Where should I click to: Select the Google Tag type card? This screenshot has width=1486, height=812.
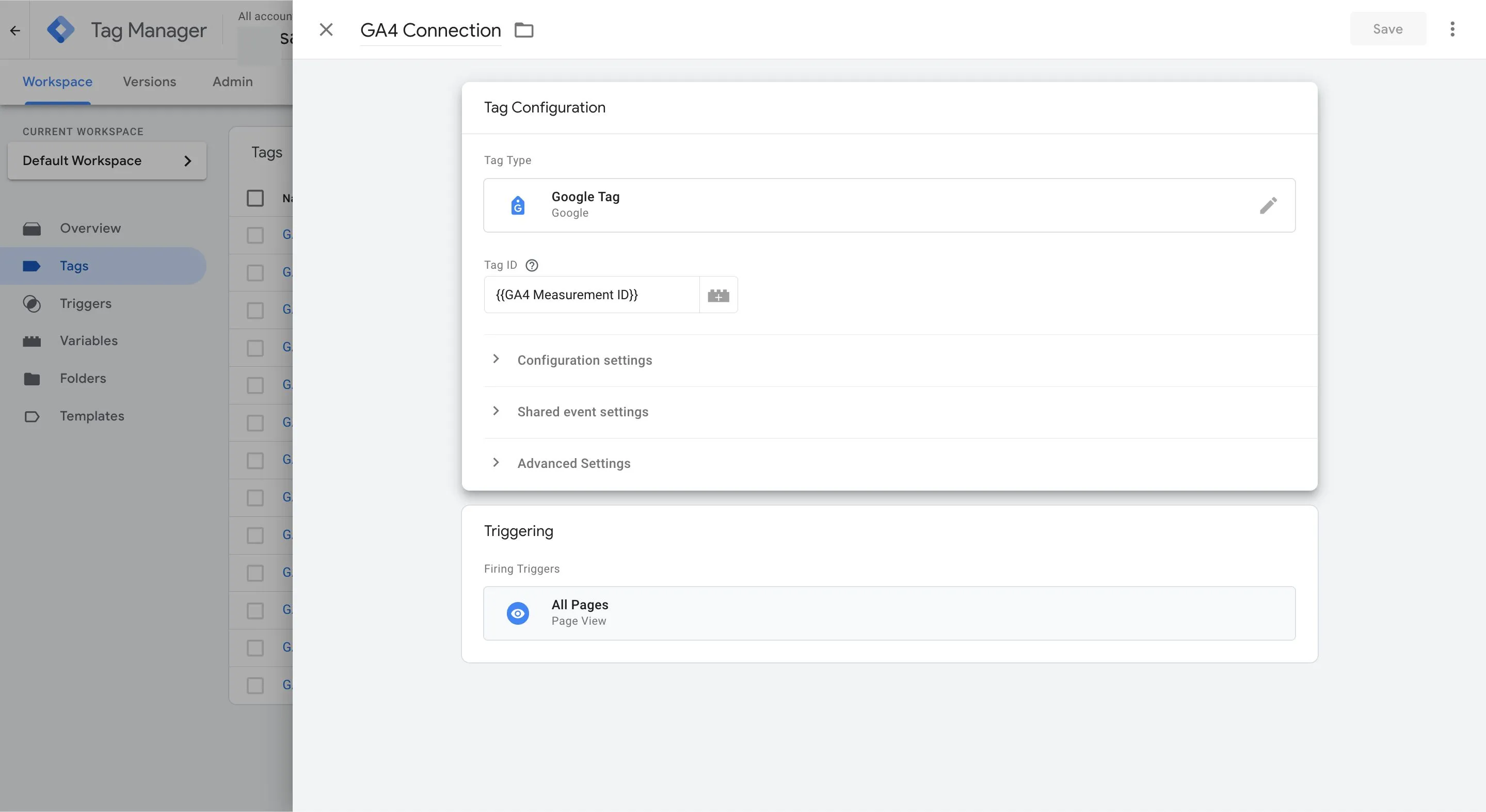[x=889, y=205]
